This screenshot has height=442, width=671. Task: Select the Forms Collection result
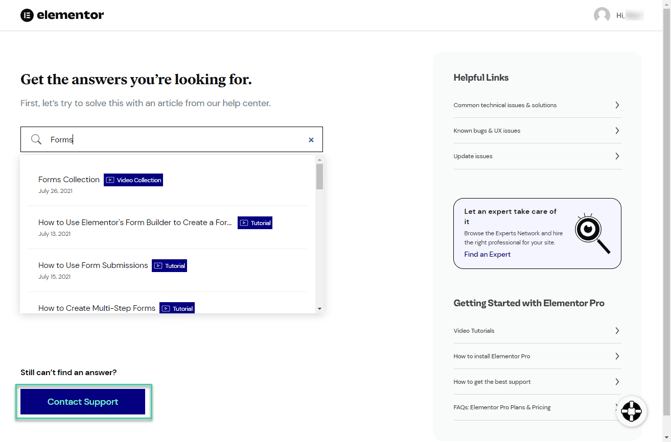click(69, 180)
